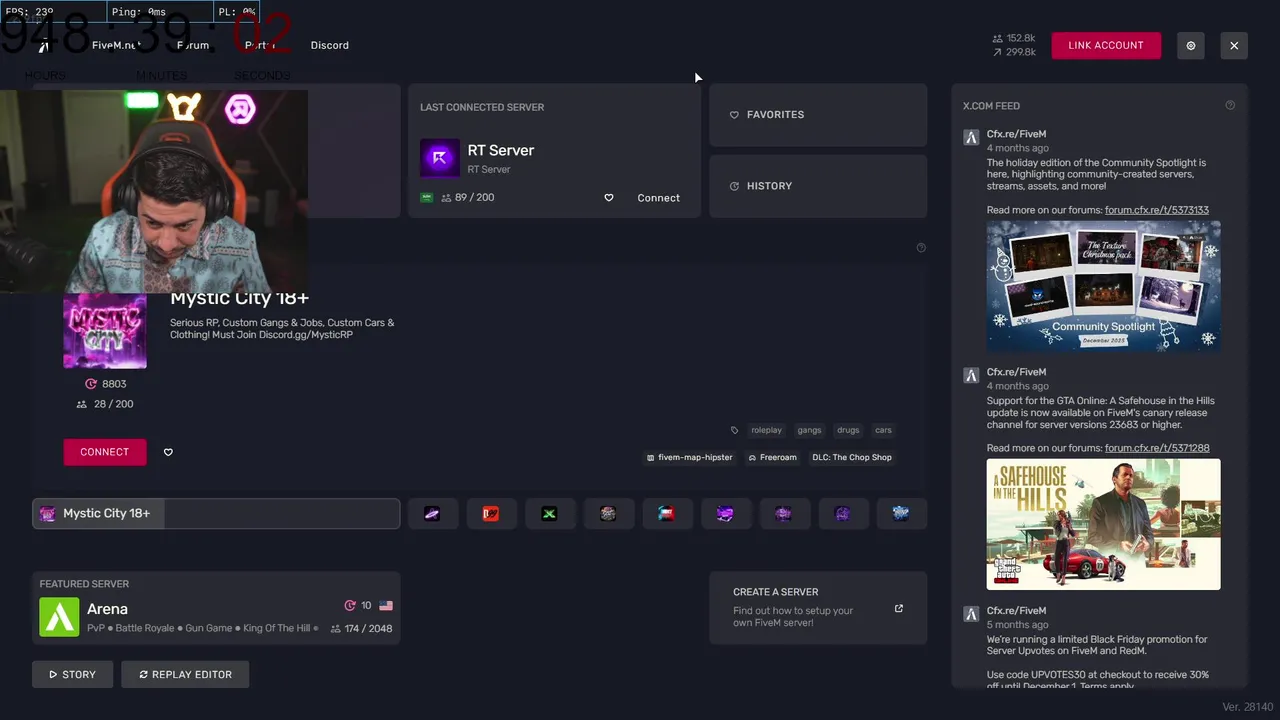This screenshot has height=720, width=1280.
Task: Select the roleplay tag
Action: (766, 430)
